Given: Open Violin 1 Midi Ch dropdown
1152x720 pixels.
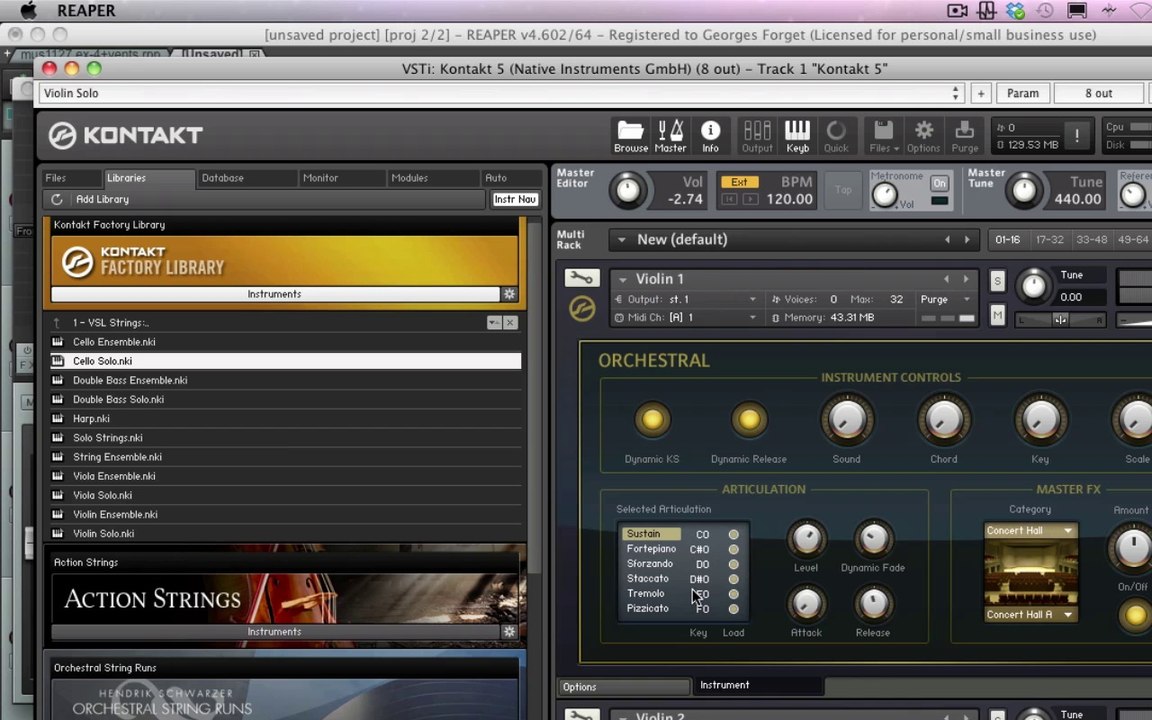Looking at the screenshot, I should pyautogui.click(x=752, y=317).
